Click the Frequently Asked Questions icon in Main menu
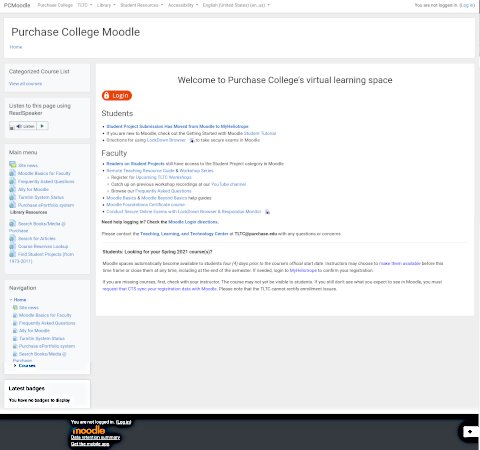Screen dimensions: 480x450 pyautogui.click(x=12, y=181)
